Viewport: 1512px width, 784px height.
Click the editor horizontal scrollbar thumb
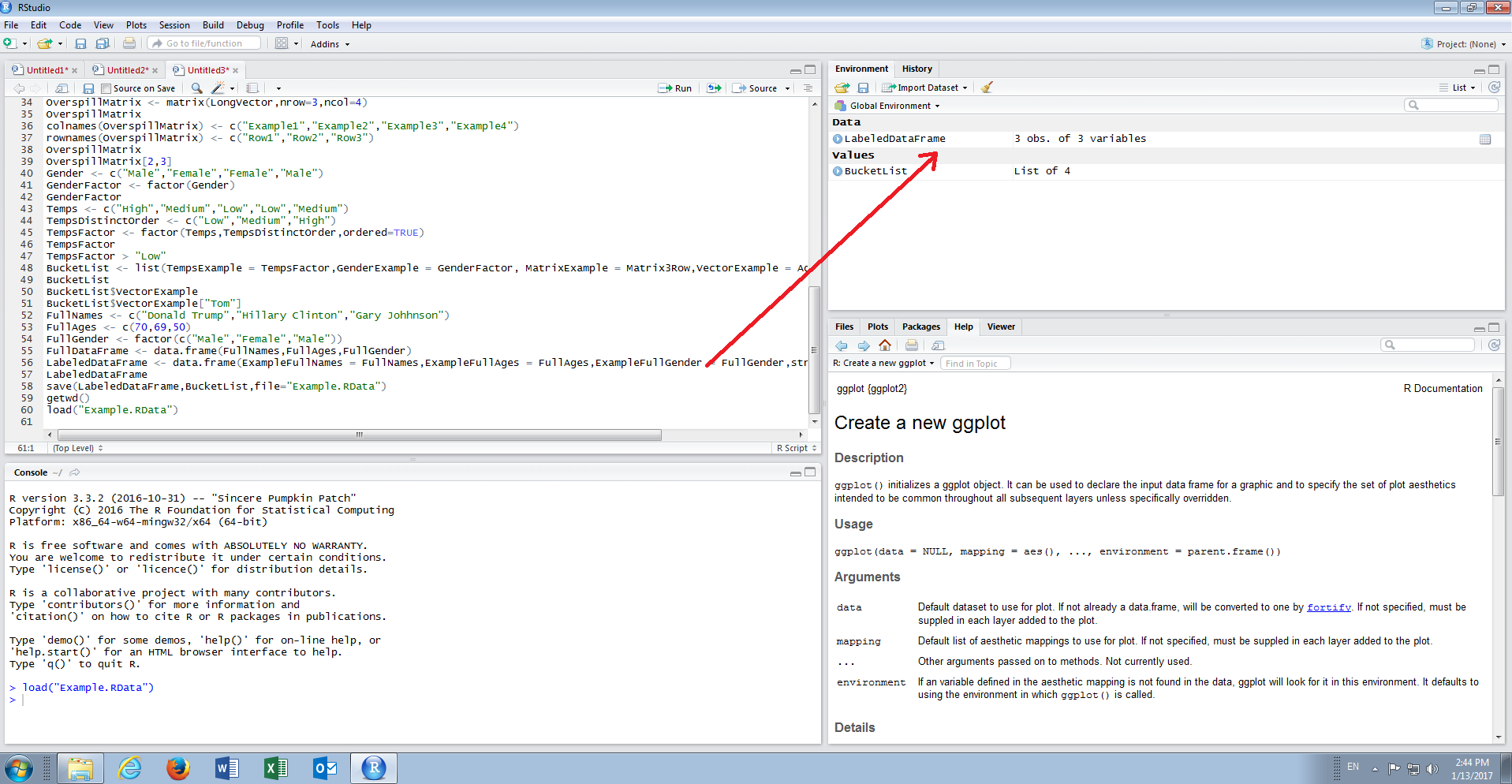click(x=359, y=435)
